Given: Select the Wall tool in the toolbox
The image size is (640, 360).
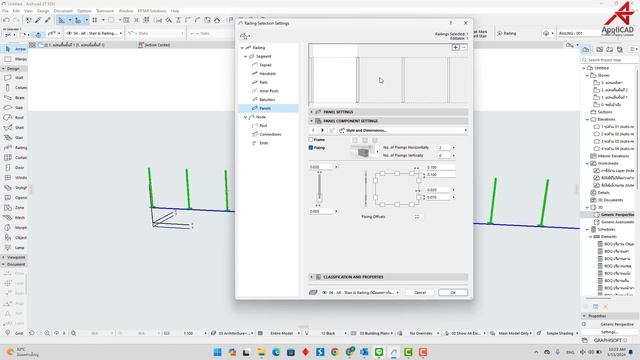Looking at the screenshot, I should 14,78.
